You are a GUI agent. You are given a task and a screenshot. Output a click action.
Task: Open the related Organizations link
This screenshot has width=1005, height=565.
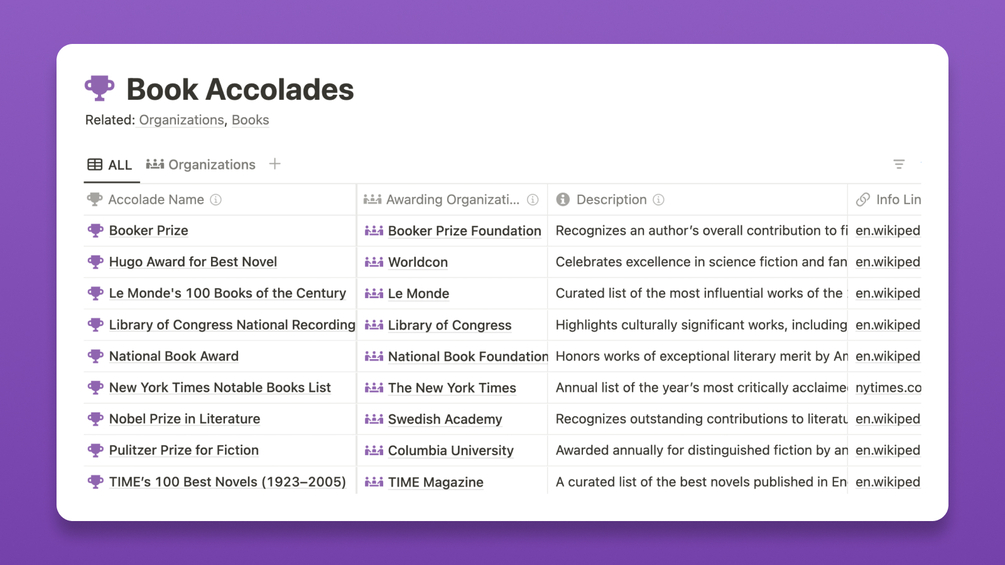[181, 120]
